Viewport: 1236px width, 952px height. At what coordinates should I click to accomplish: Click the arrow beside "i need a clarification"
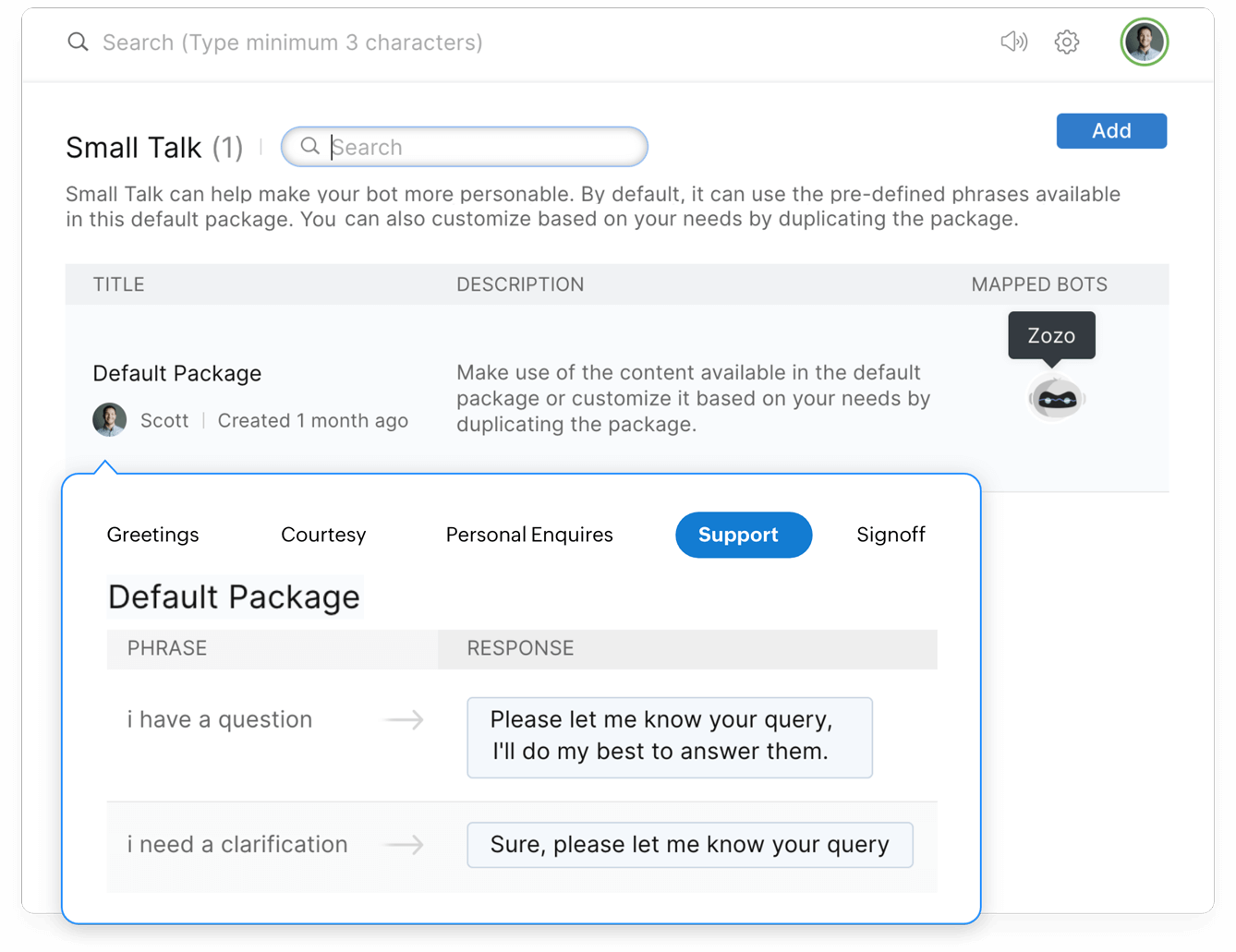405,845
